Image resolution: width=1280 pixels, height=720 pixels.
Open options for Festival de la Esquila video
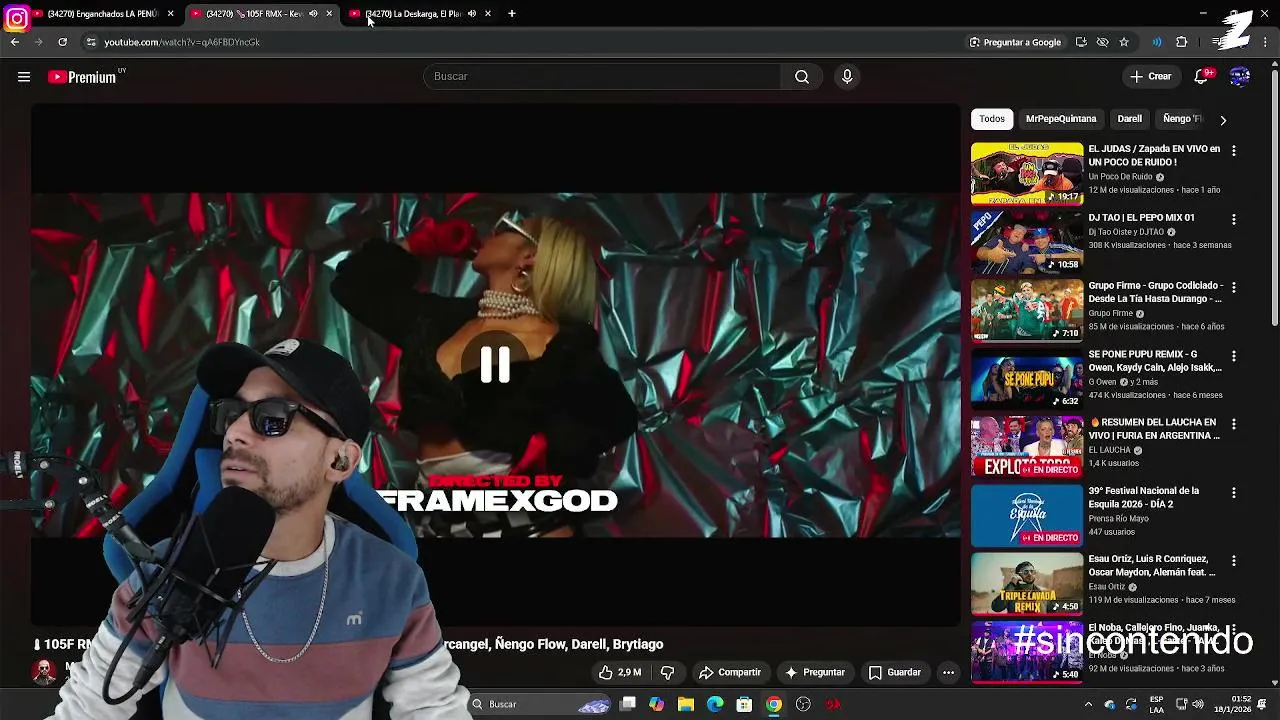coord(1233,492)
